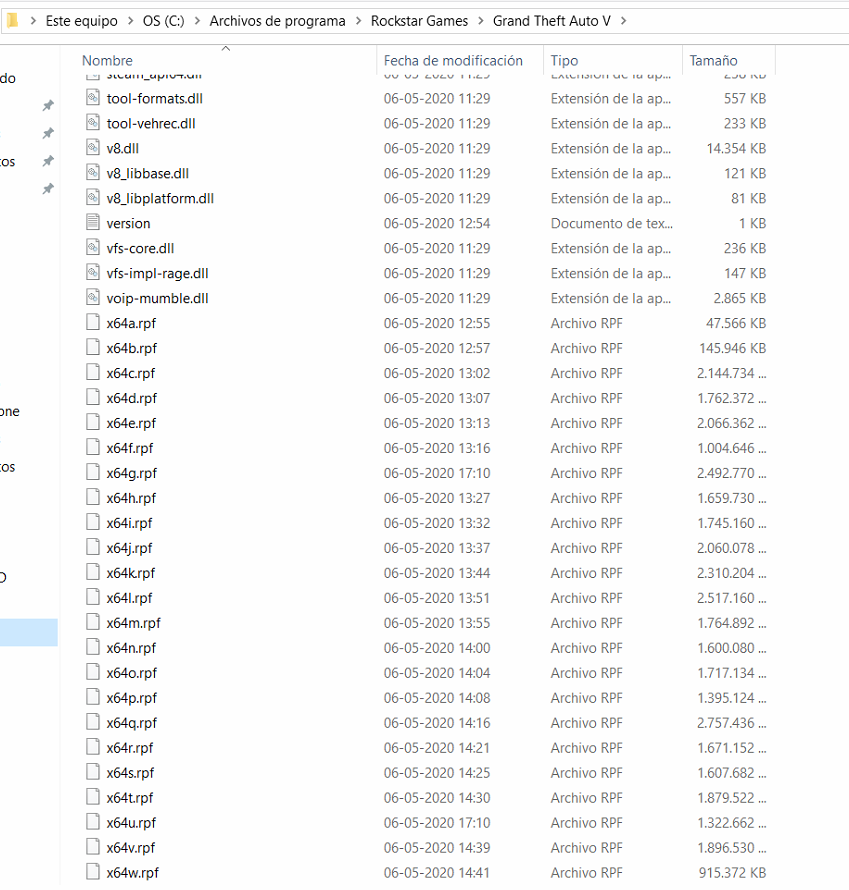Click the date 06-05-2020 14:41

click(437, 873)
